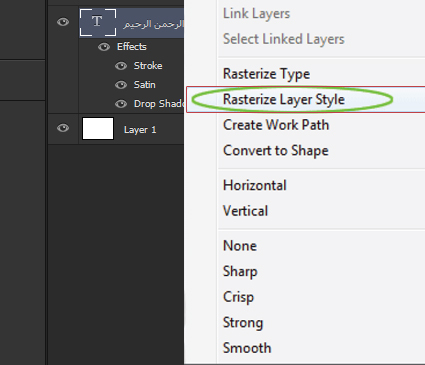425x365 pixels.
Task: Toggle visibility of all Effects
Action: (x=104, y=47)
